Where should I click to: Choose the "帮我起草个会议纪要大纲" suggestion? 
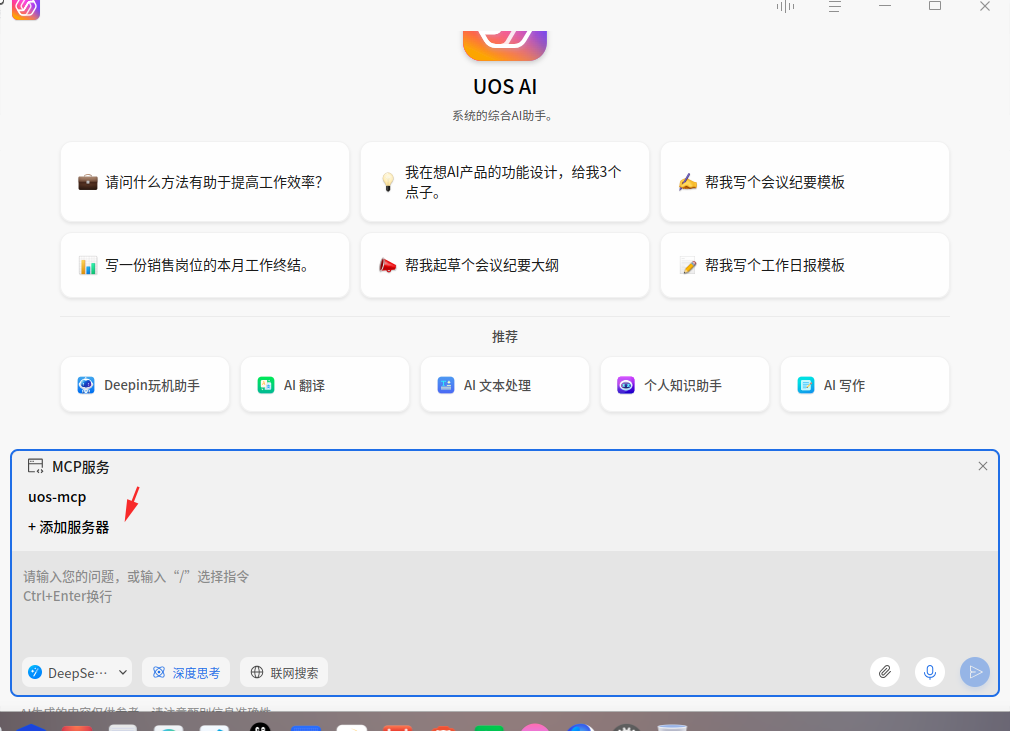[505, 265]
